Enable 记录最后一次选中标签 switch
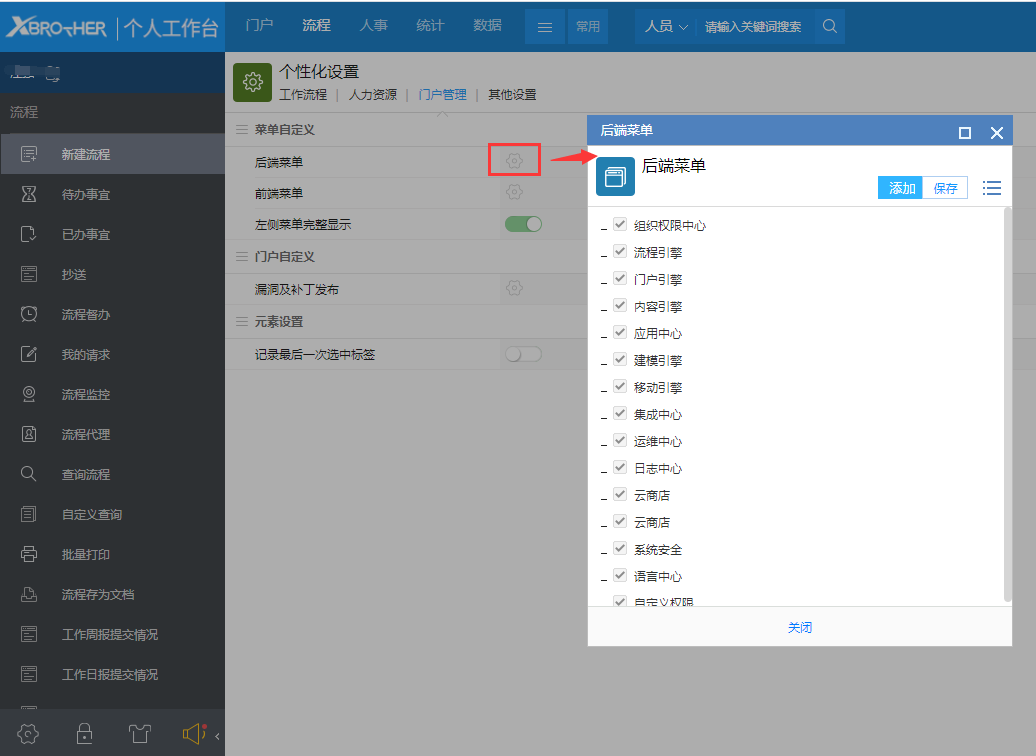 (523, 354)
